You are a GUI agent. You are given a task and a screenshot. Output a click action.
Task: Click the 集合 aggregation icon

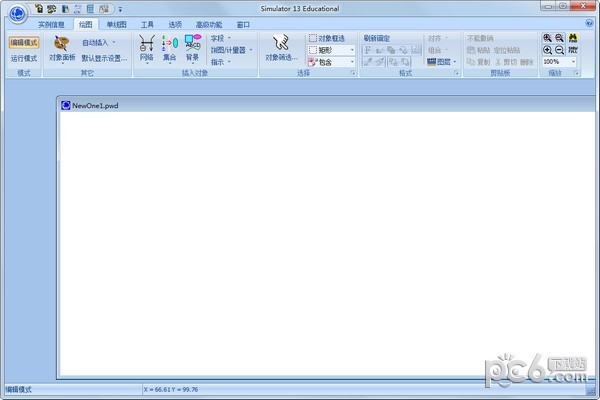pyautogui.click(x=169, y=45)
